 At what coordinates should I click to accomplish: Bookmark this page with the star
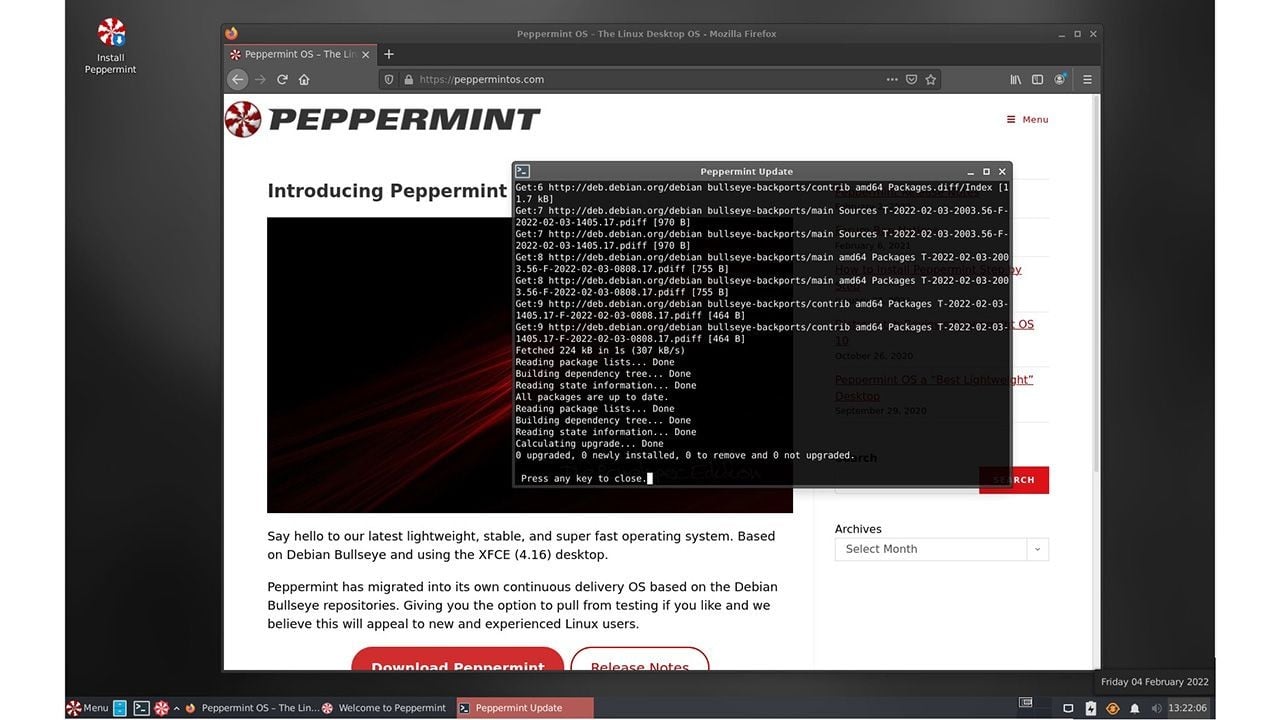coord(930,79)
